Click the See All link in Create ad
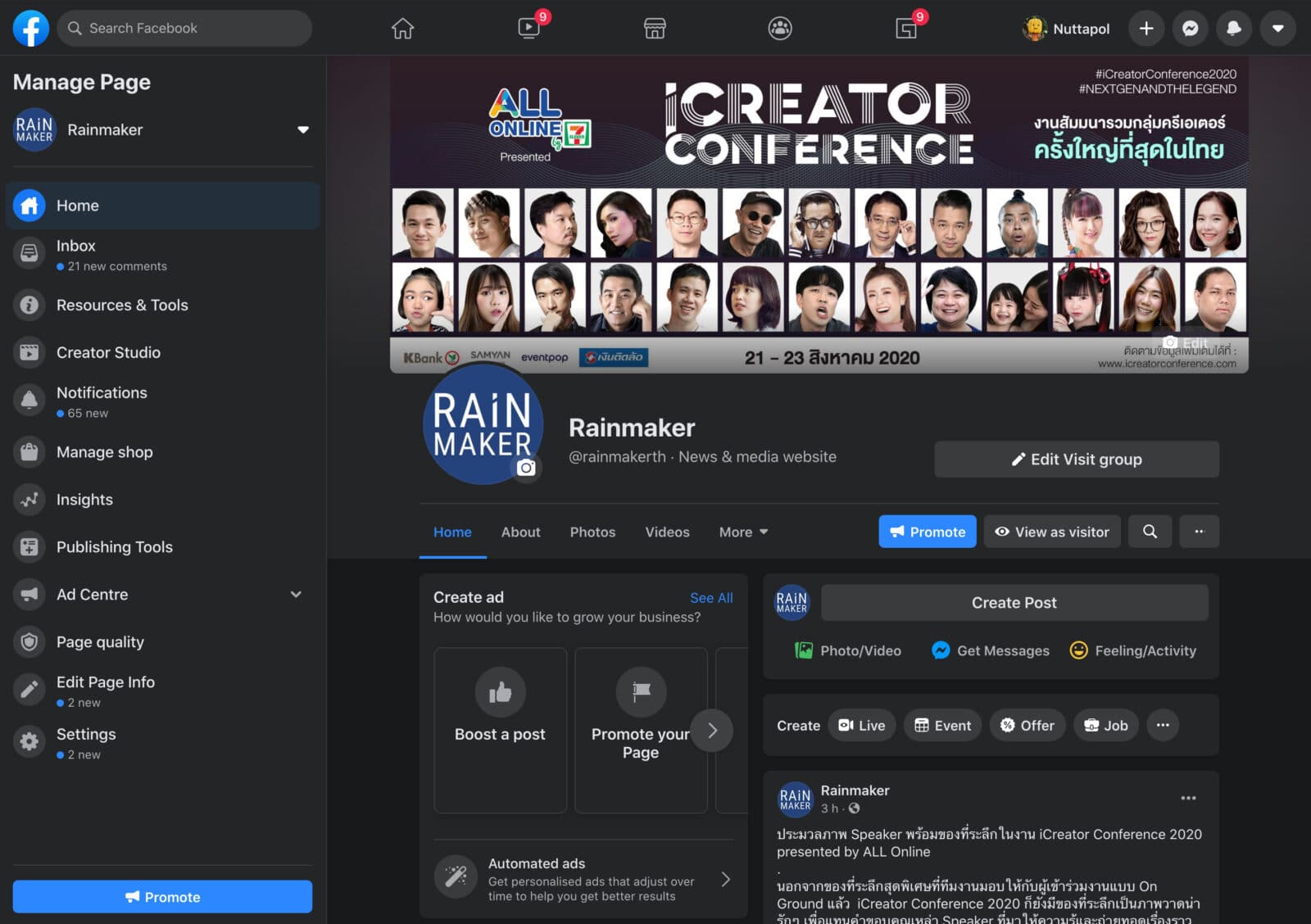1311x924 pixels. point(710,598)
